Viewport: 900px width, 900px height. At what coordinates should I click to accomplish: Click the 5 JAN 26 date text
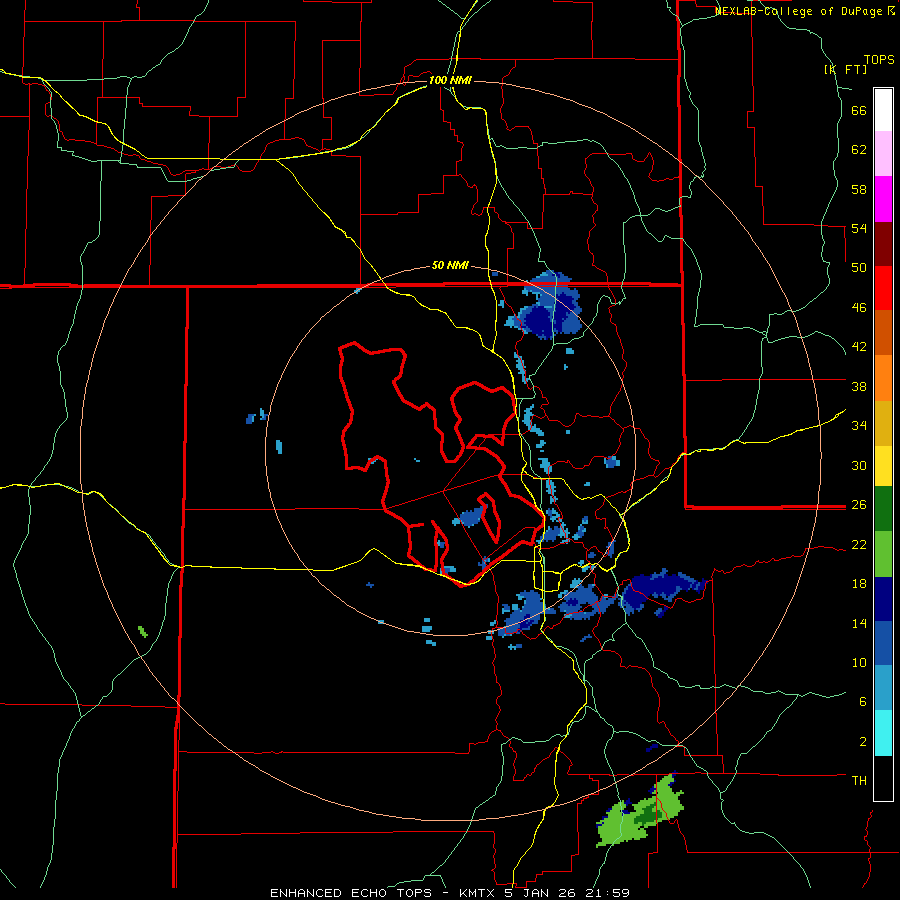click(540, 893)
